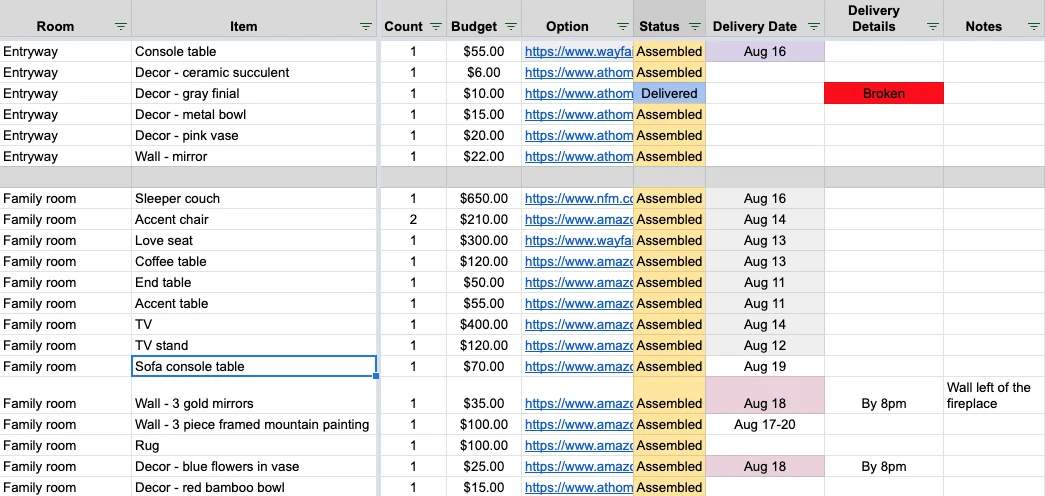This screenshot has width=1045, height=496.
Task: Select the Status column header
Action: point(669,19)
